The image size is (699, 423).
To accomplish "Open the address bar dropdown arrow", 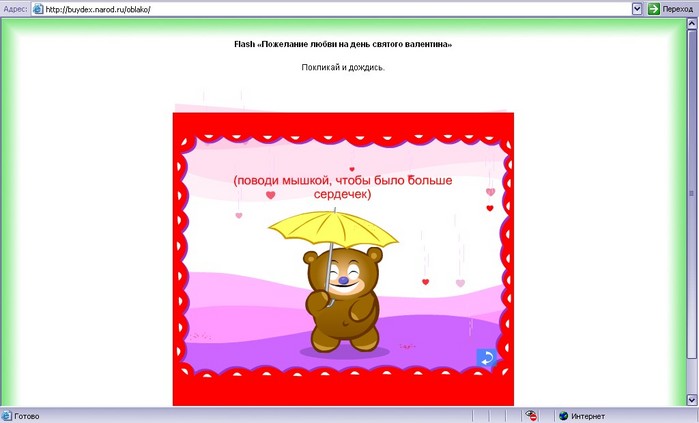I will click(x=637, y=9).
